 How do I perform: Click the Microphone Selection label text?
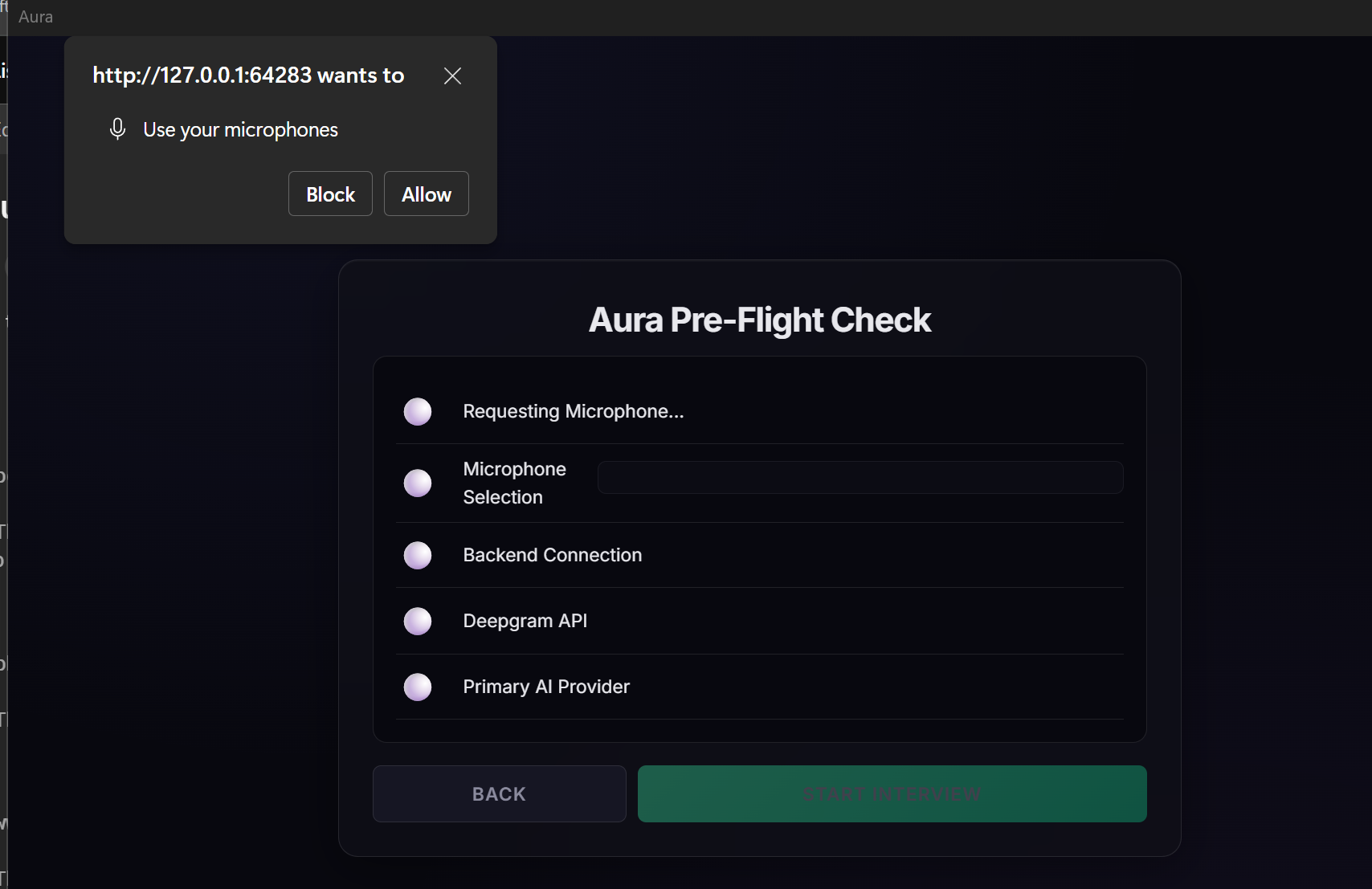(x=514, y=483)
